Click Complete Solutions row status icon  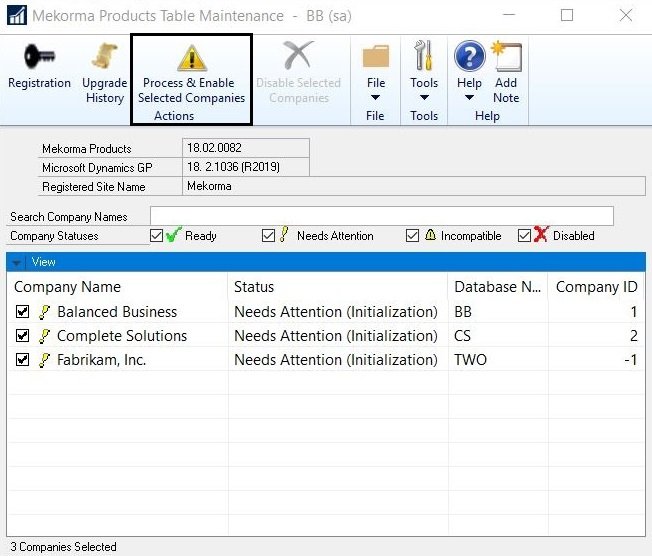(44, 336)
